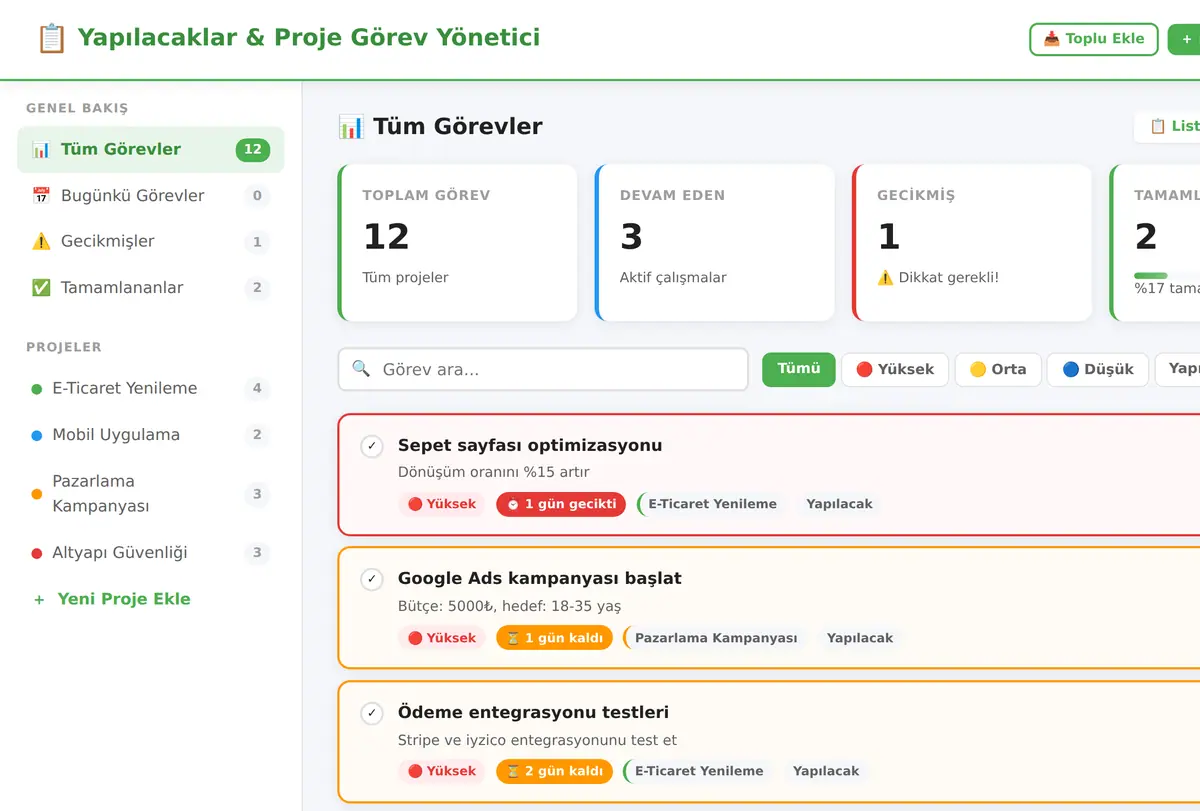Click the green checkmark icon next to Tamamlananlar
This screenshot has height=811, width=1200.
pyautogui.click(x=41, y=288)
